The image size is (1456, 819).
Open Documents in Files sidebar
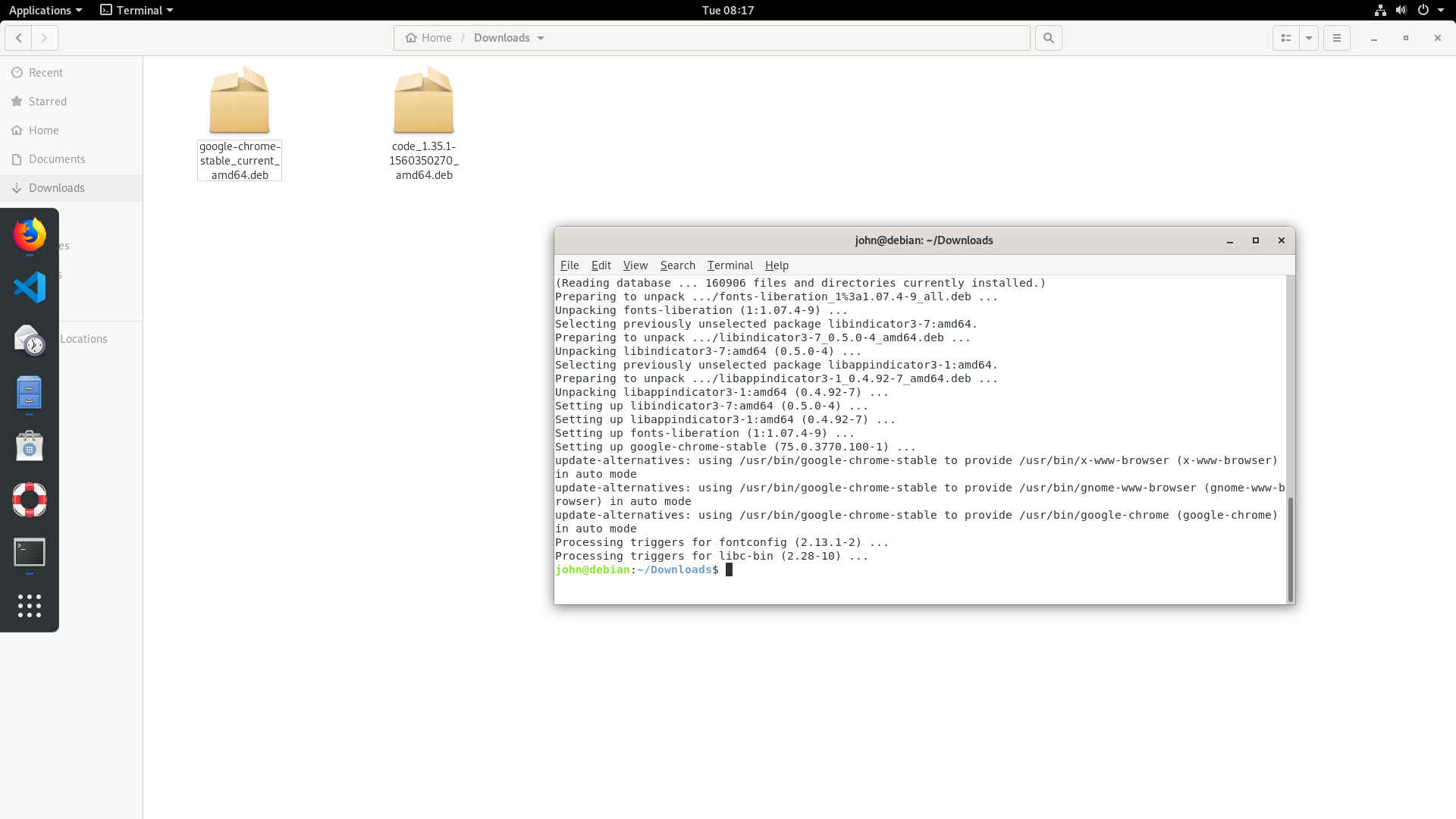coord(71,159)
